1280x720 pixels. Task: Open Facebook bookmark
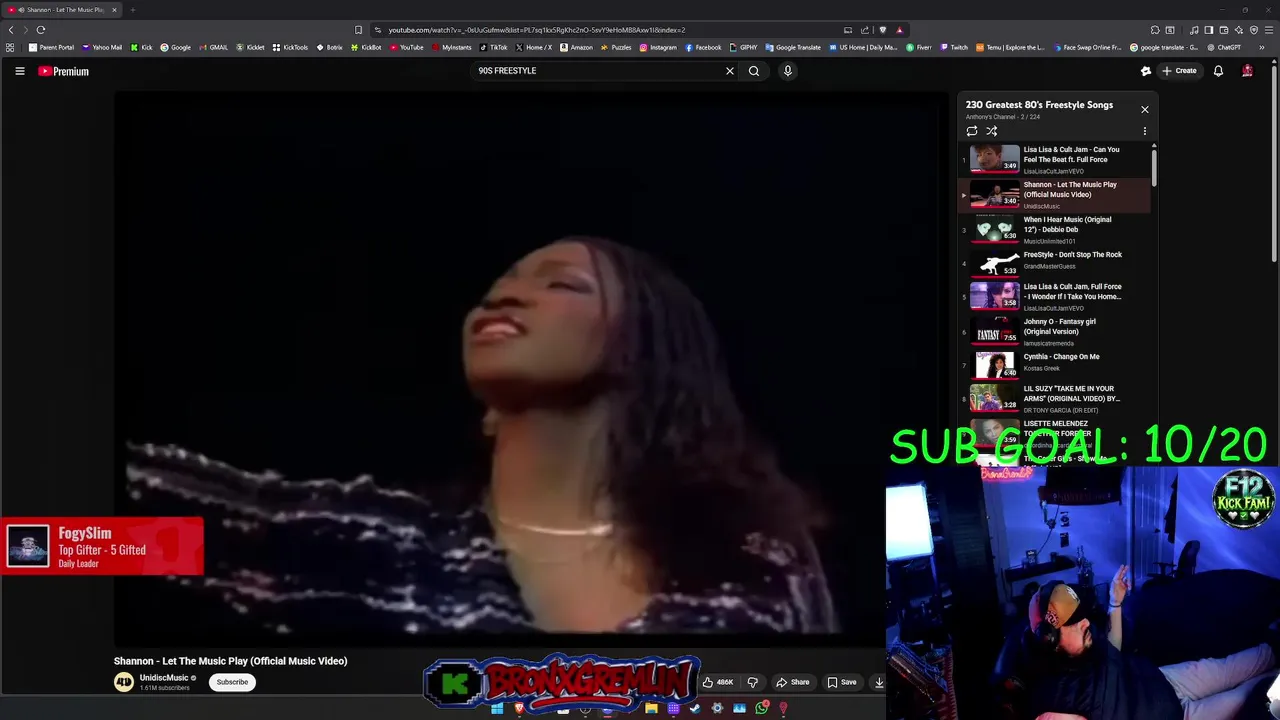point(703,47)
